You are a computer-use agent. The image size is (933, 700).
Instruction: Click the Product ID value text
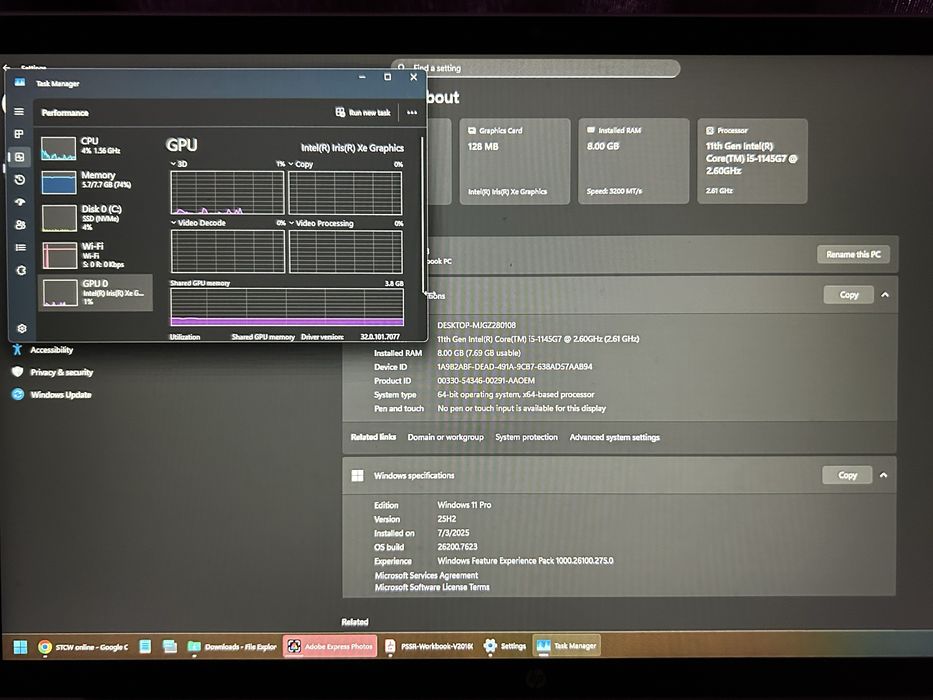click(x=486, y=380)
